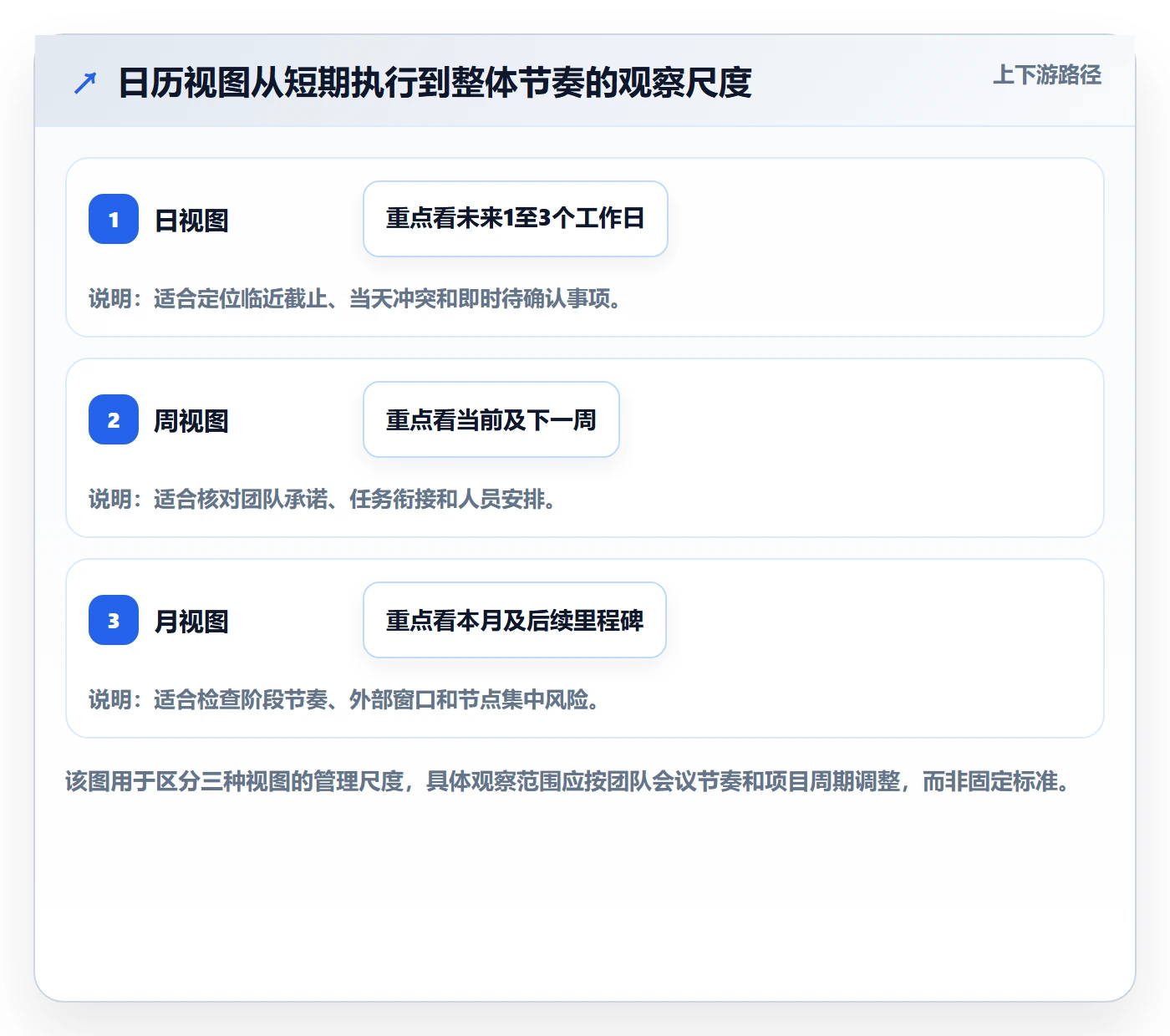
Task: Click the title 日历视图从短期执行到整体节奏的观察尺度
Action: [435, 83]
